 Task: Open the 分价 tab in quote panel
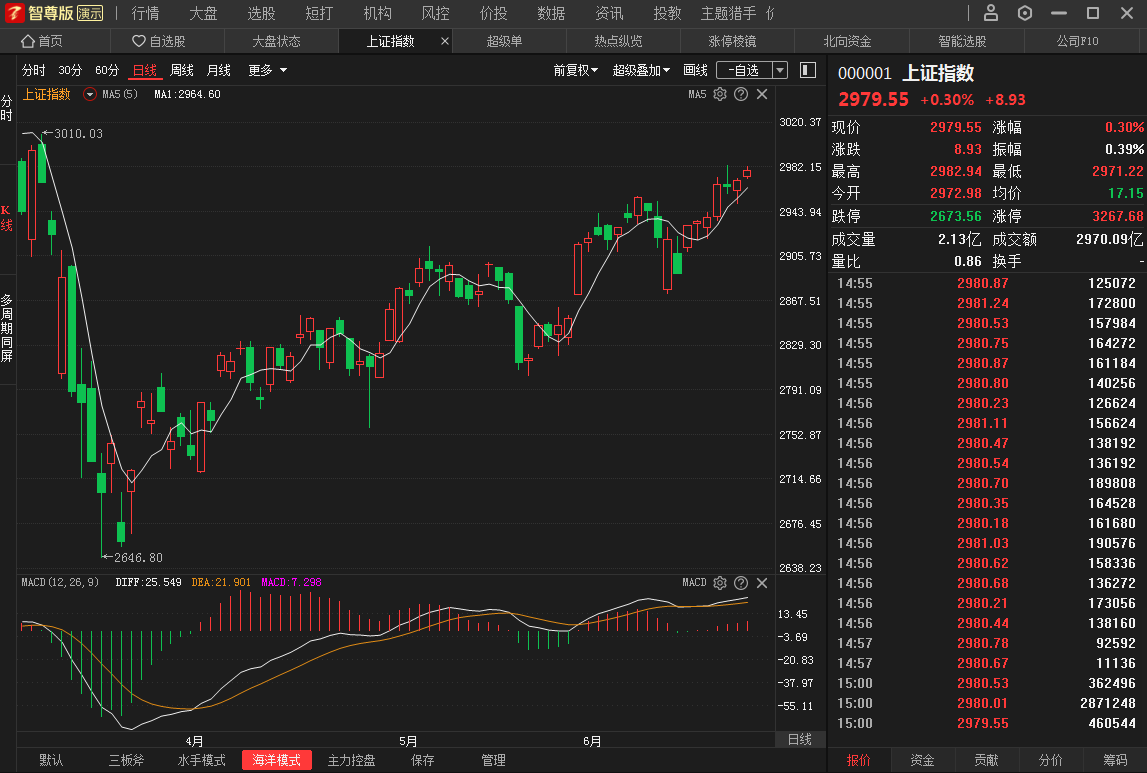(x=1050, y=761)
